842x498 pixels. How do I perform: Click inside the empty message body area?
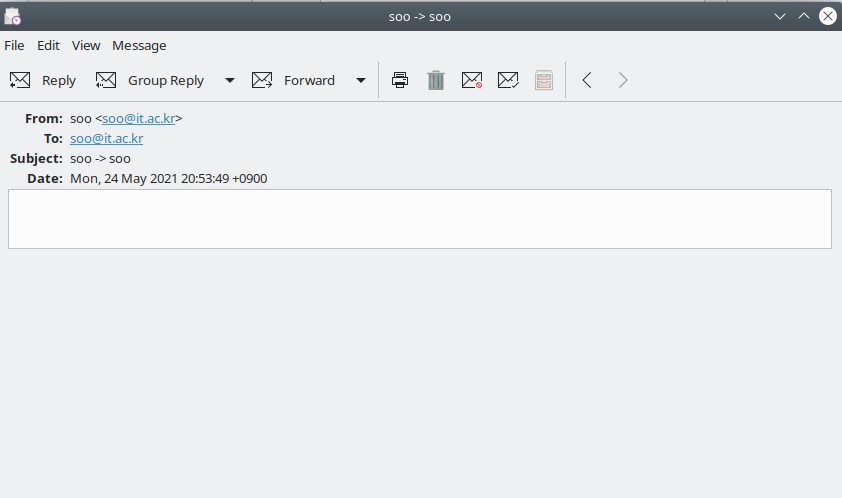(420, 219)
